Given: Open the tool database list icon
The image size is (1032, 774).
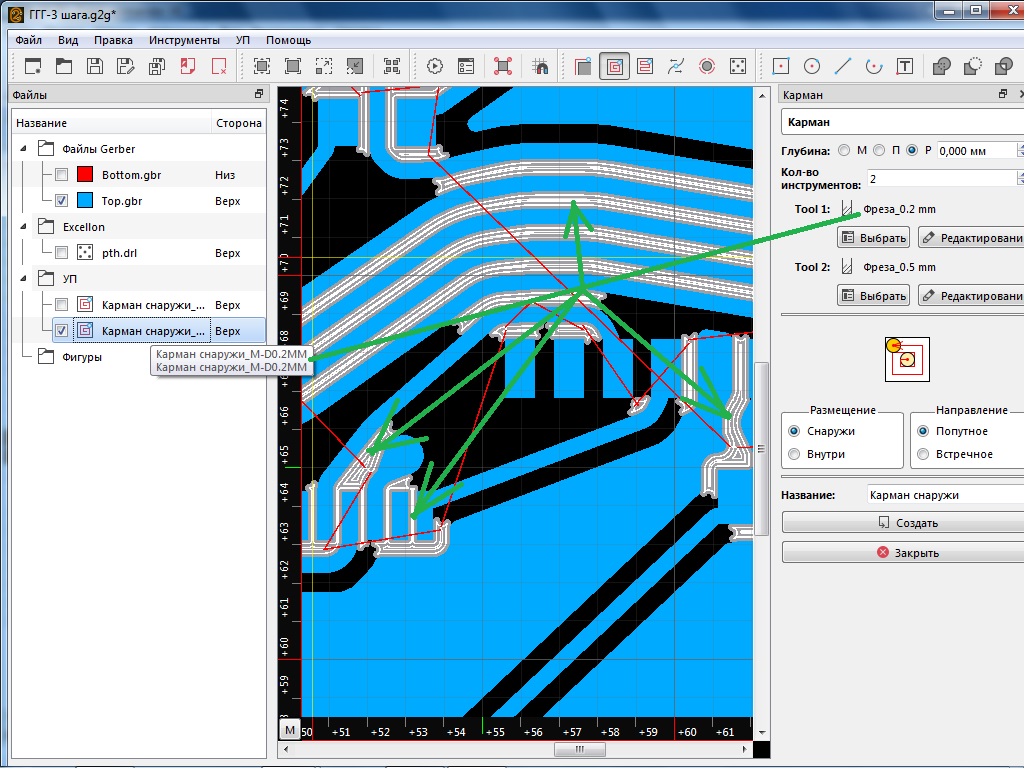Looking at the screenshot, I should point(465,66).
